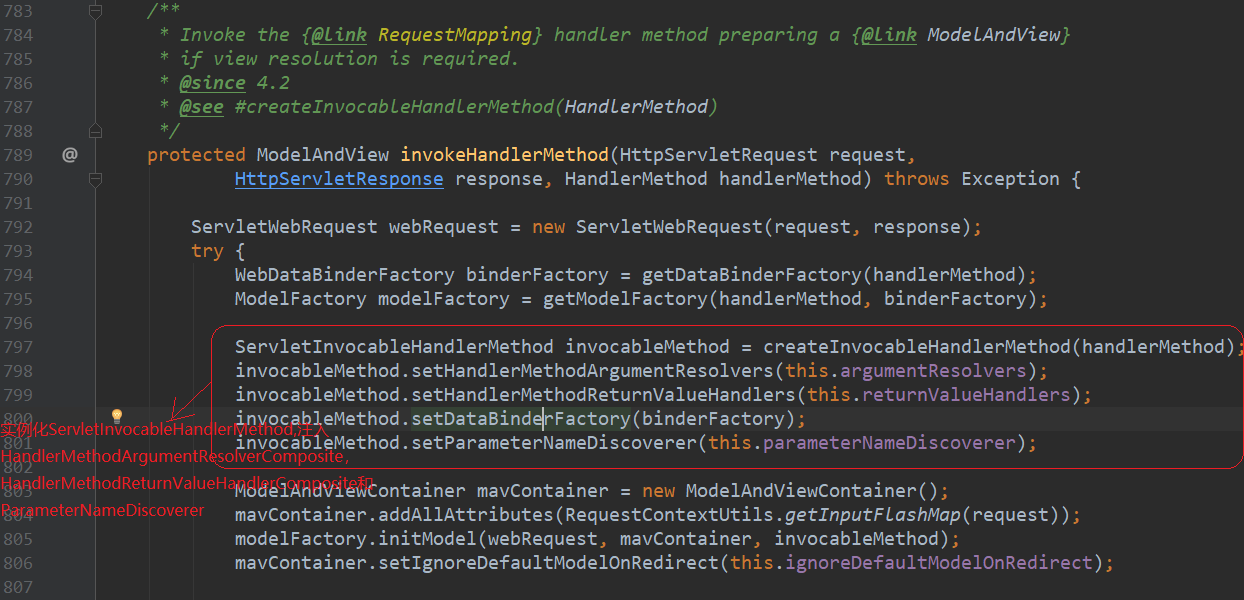Collapse the method fold marker at line 790
Image resolution: width=1244 pixels, height=600 pixels.
point(95,179)
